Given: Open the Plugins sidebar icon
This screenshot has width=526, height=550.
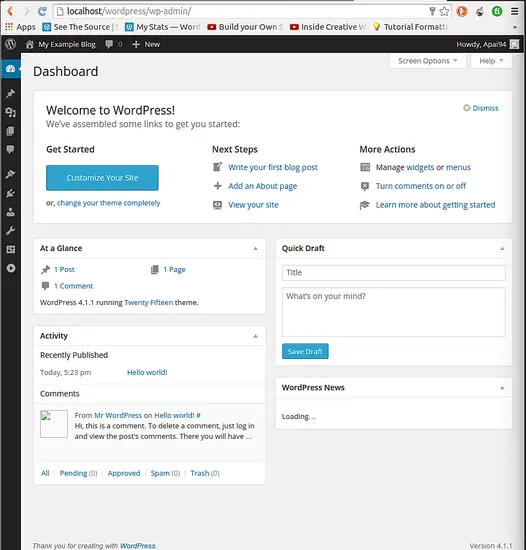Looking at the screenshot, I should [11, 193].
